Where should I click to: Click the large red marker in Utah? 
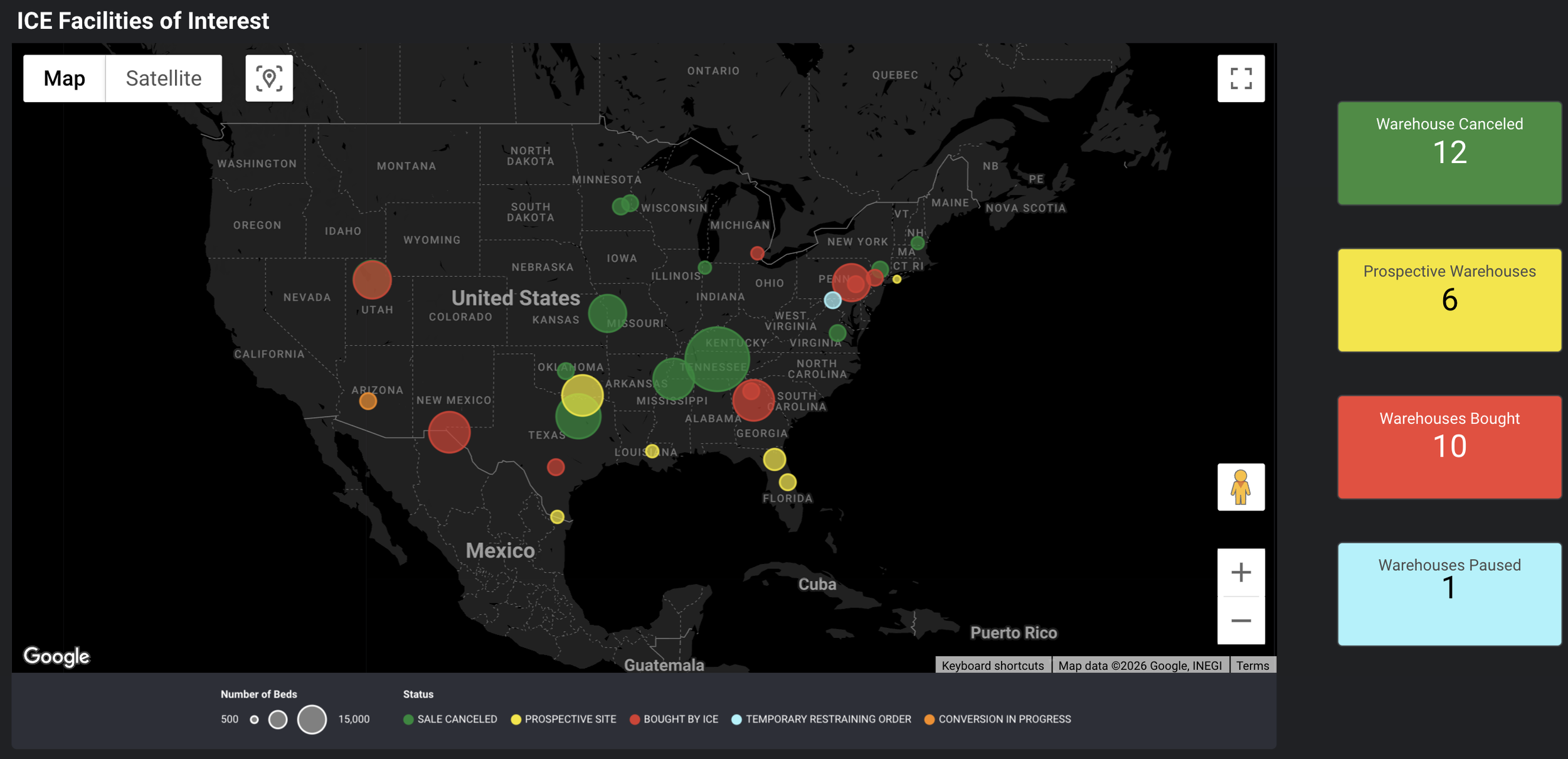[372, 280]
